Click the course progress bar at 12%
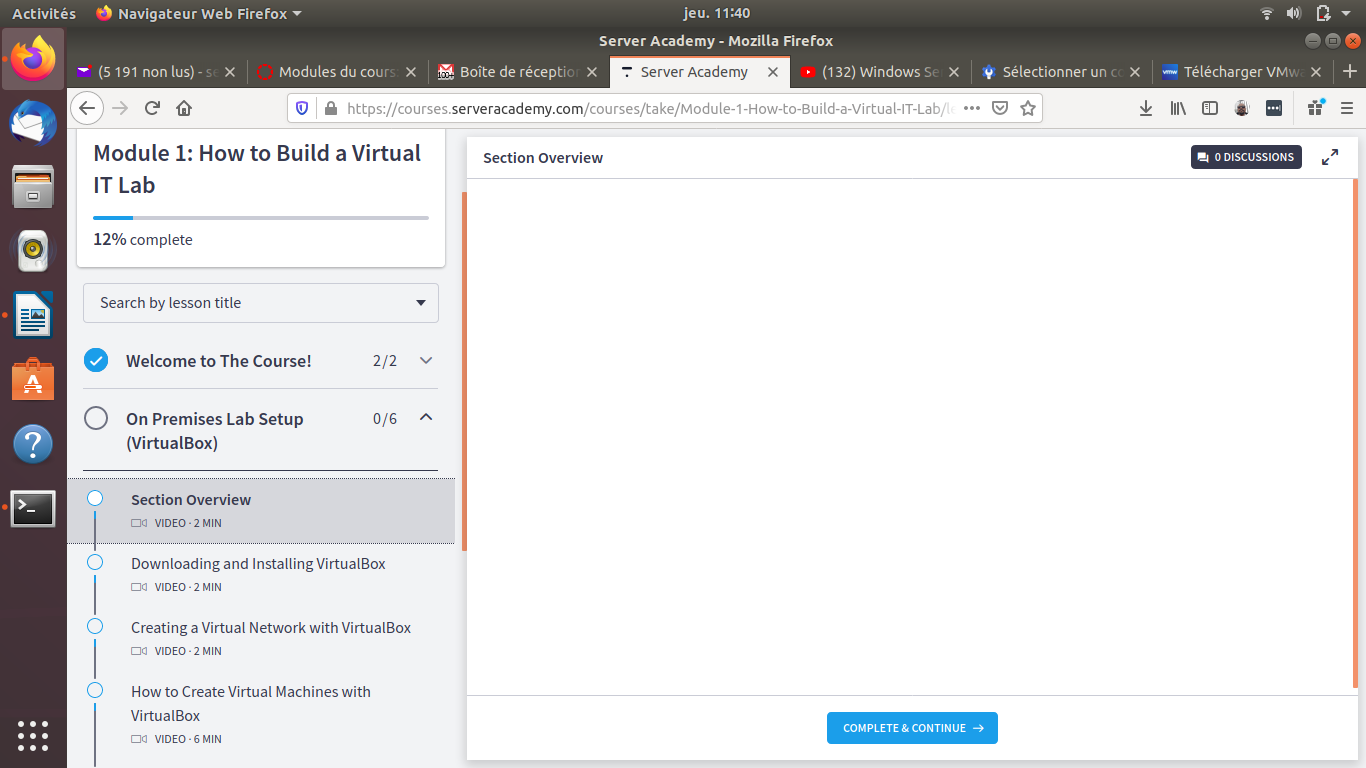The width and height of the screenshot is (1366, 768). click(260, 217)
